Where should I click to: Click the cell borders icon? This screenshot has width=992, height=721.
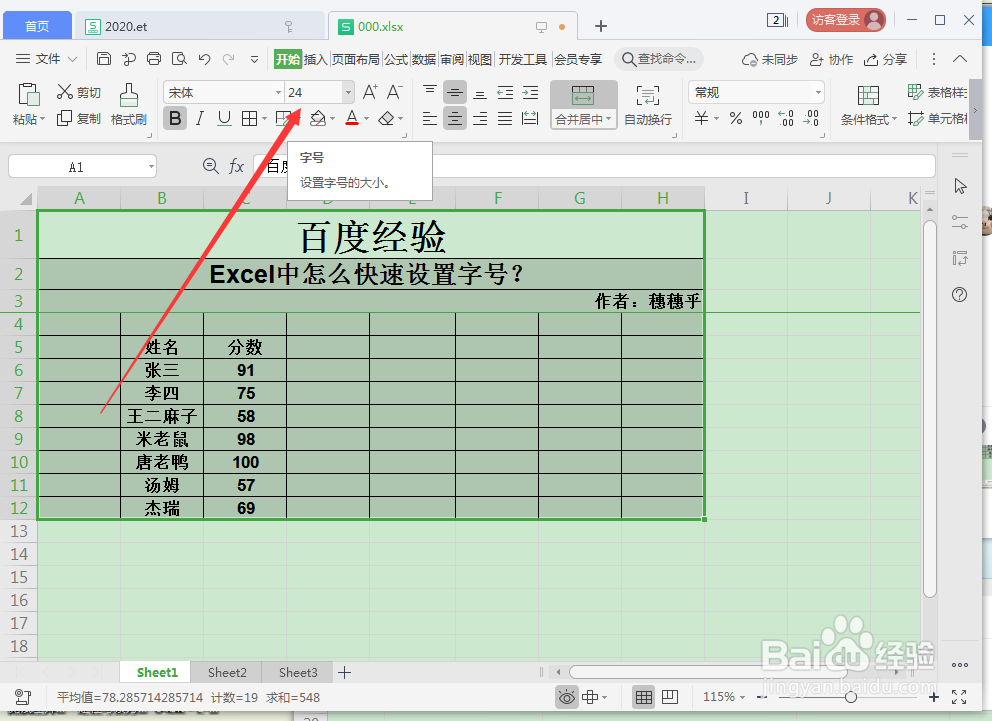(x=250, y=118)
